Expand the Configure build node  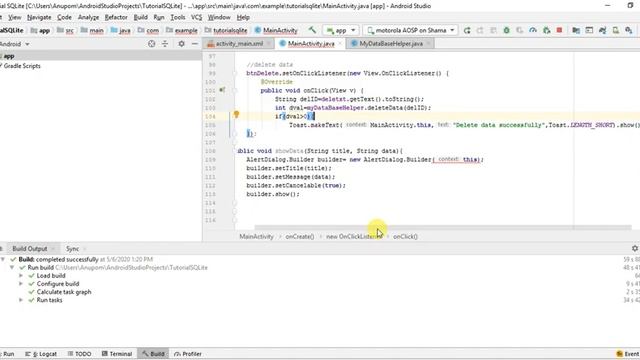(x=21, y=284)
